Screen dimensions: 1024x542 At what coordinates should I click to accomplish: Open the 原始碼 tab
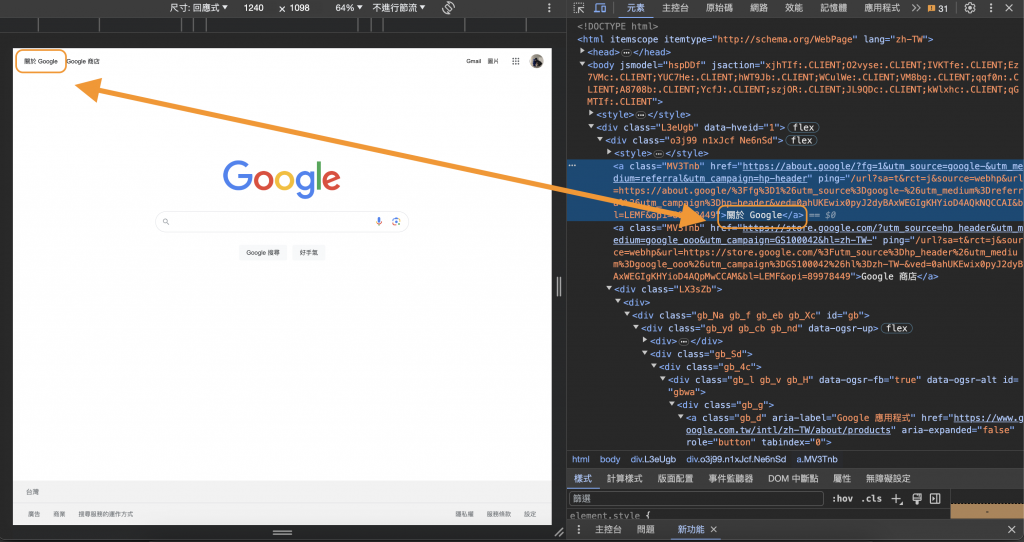tap(719, 8)
